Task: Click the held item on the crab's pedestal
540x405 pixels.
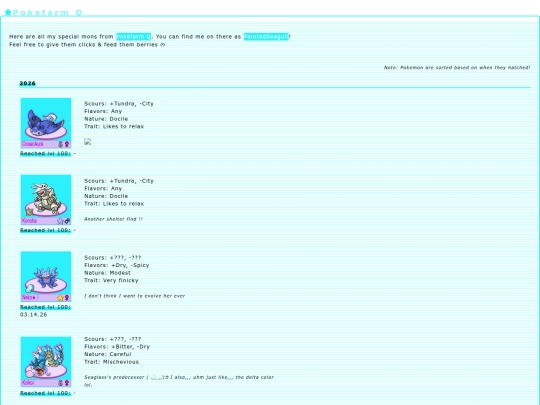Action: 30,289
